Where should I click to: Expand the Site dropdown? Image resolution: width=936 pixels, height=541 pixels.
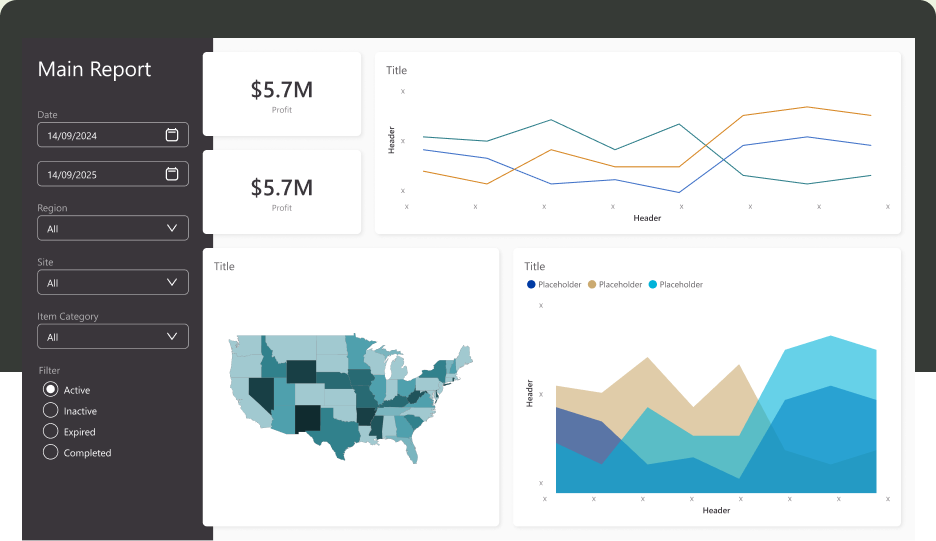[113, 282]
